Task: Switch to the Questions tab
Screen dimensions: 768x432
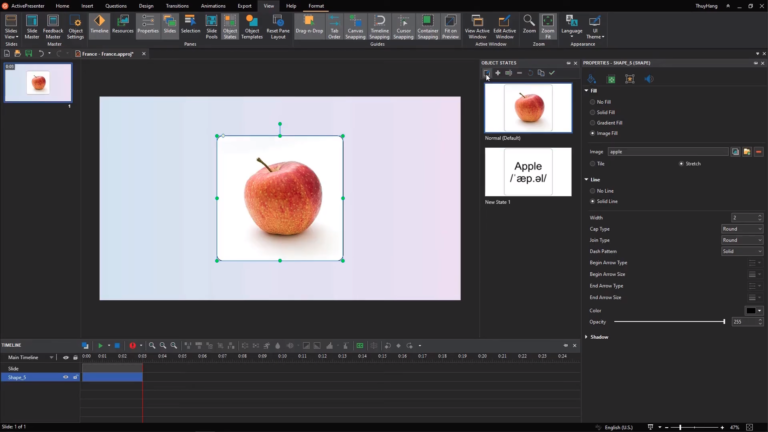Action: [116, 6]
